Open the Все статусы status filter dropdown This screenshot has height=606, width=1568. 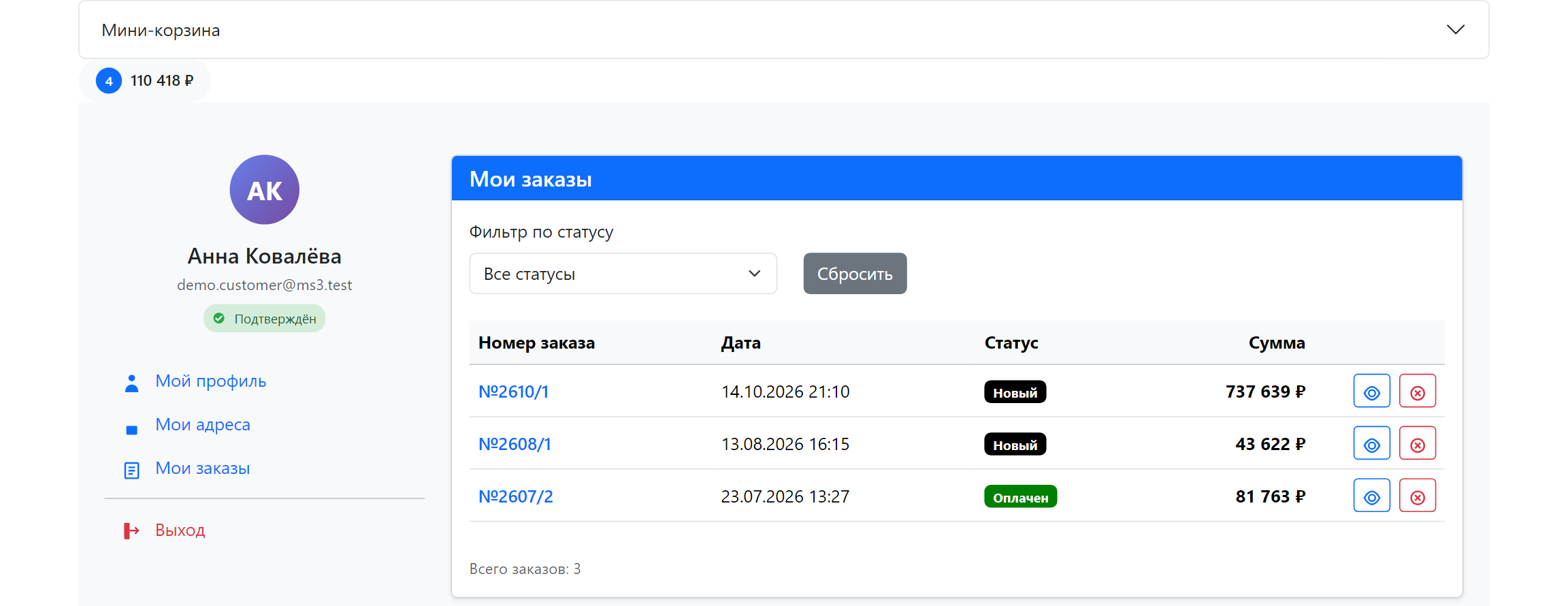tap(623, 274)
